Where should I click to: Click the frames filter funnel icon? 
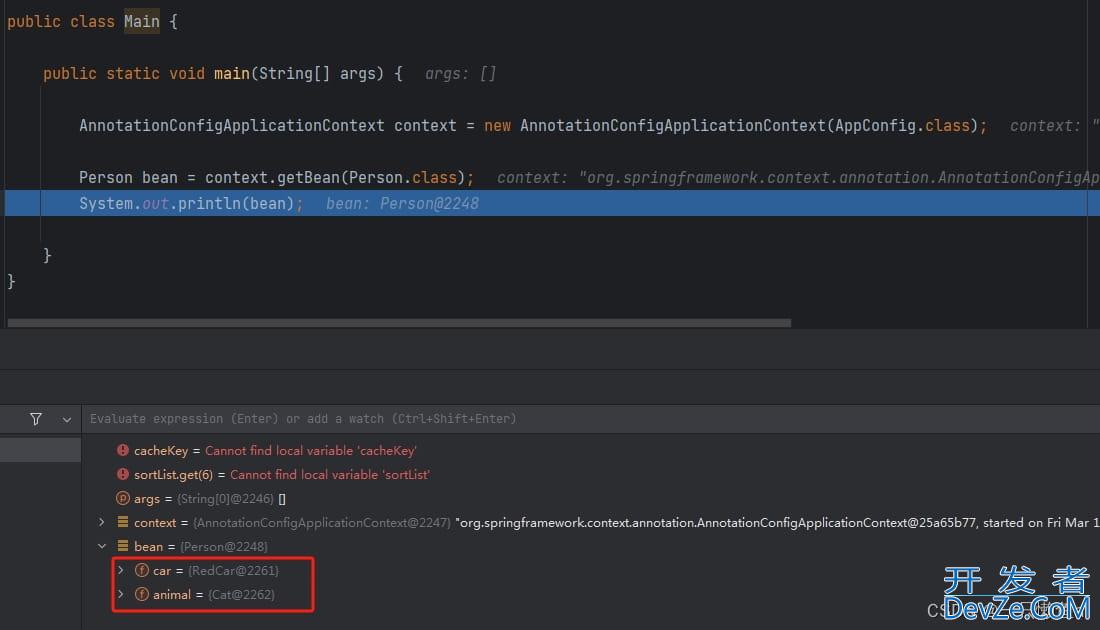tap(36, 419)
